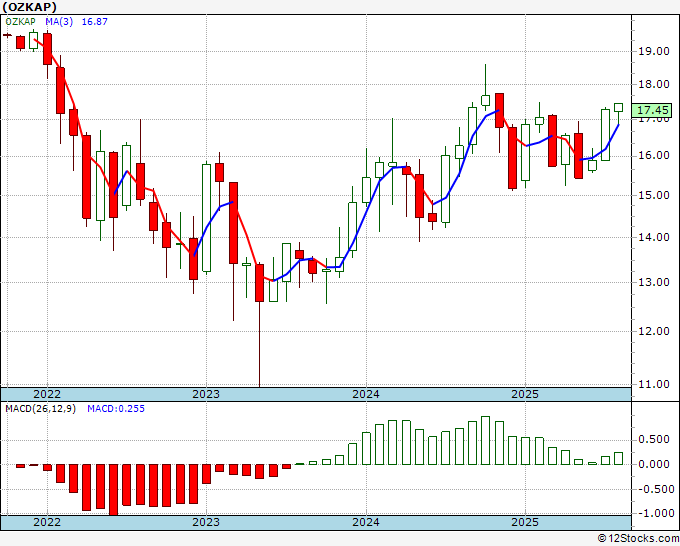Click the latest green candlestick near 17.45
This screenshot has height=546, width=680.
(618, 108)
